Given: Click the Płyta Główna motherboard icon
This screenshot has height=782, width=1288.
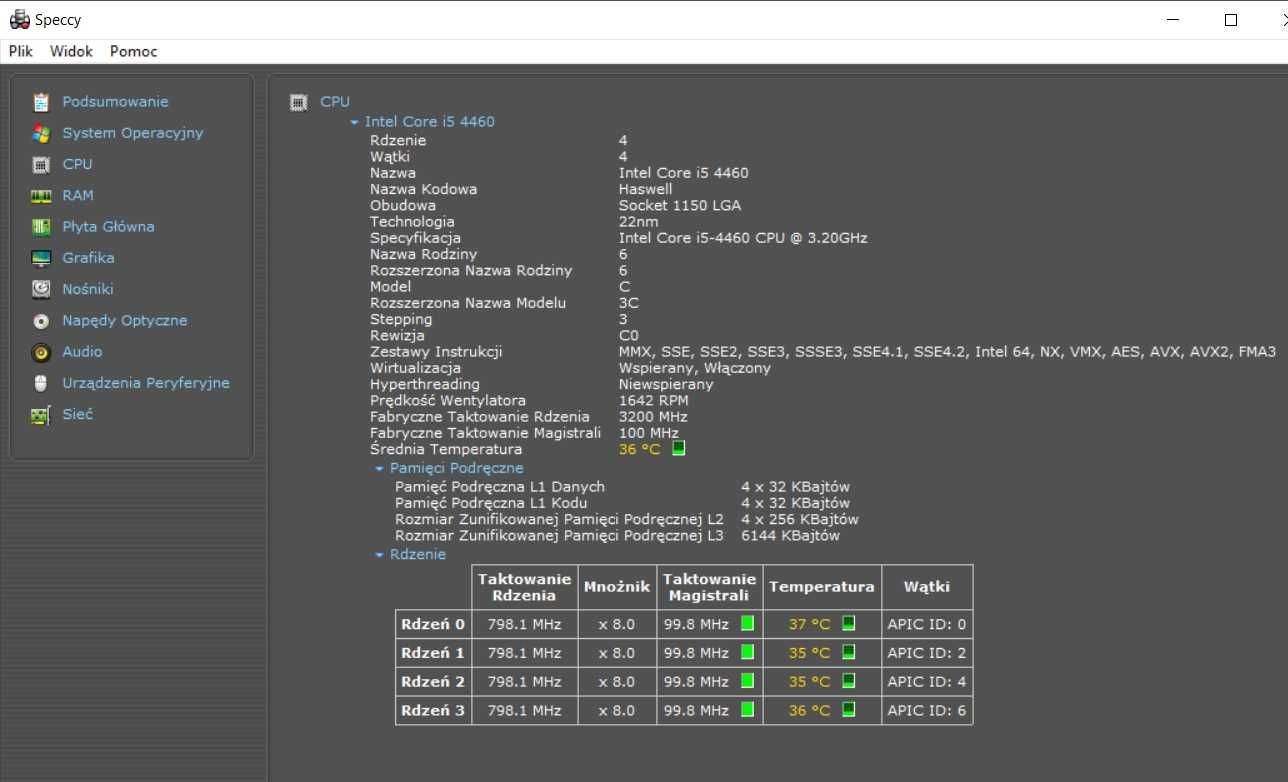Looking at the screenshot, I should (x=41, y=227).
